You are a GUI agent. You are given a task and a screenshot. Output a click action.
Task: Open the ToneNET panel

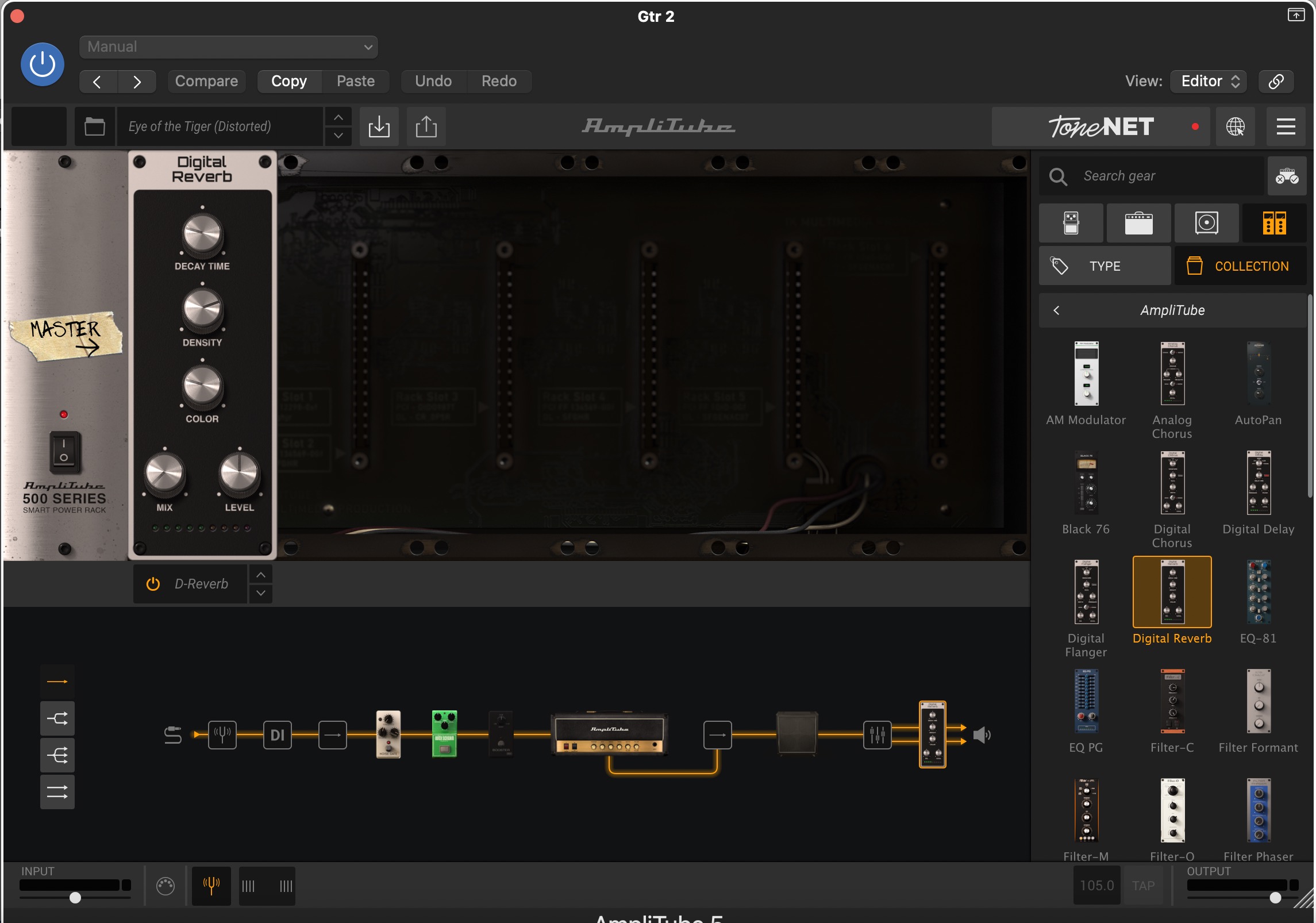[1100, 126]
